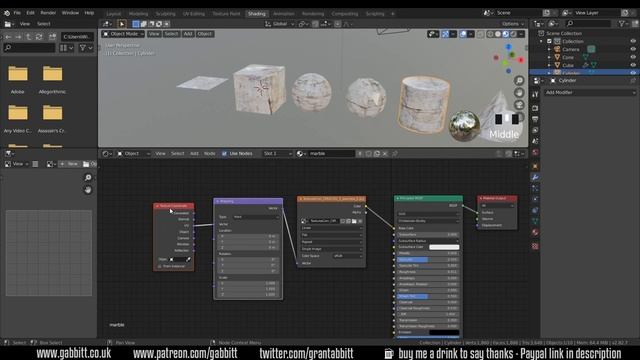Open the Add Modifier dropdown

(590, 92)
